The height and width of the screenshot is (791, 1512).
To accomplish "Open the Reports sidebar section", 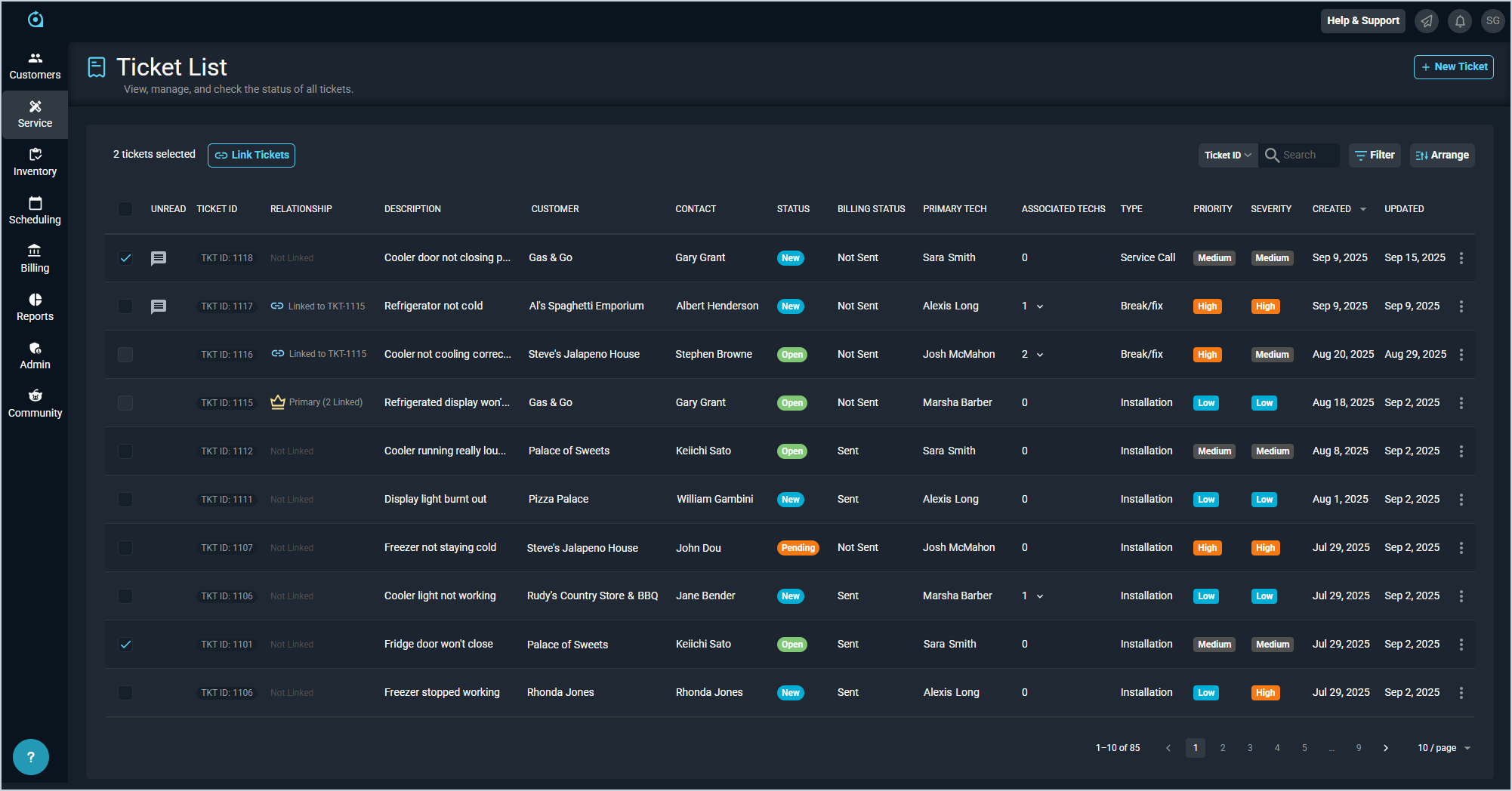I will [x=35, y=307].
